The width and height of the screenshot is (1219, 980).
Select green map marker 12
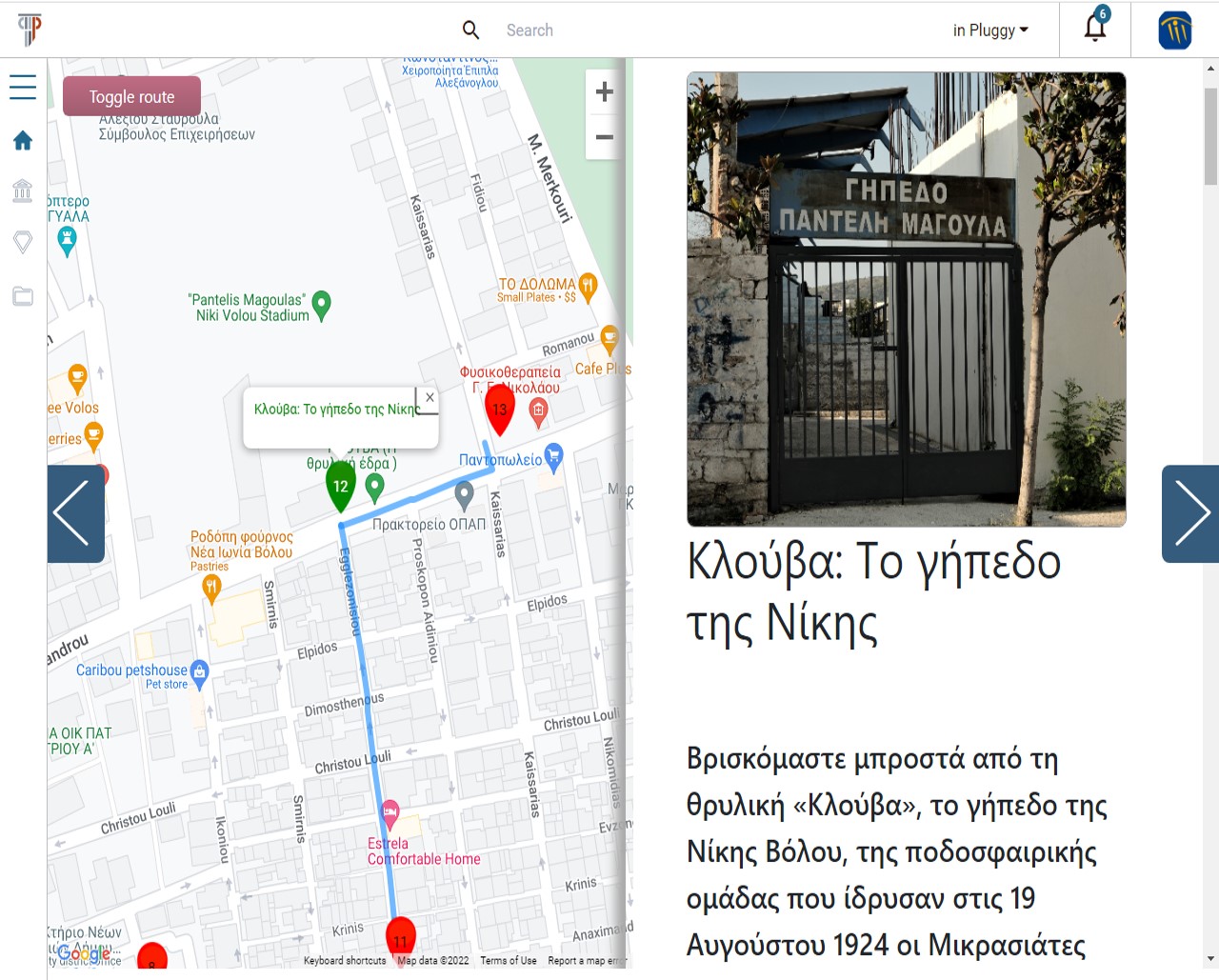pos(340,485)
